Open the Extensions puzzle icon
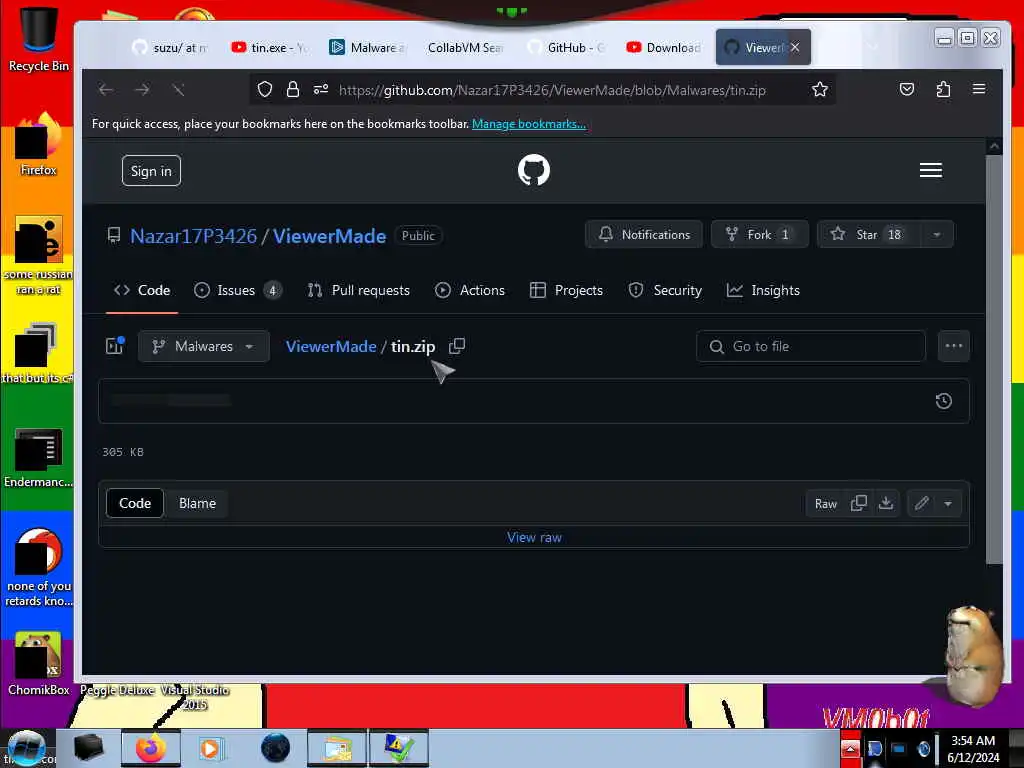Viewport: 1024px width, 768px height. [943, 89]
